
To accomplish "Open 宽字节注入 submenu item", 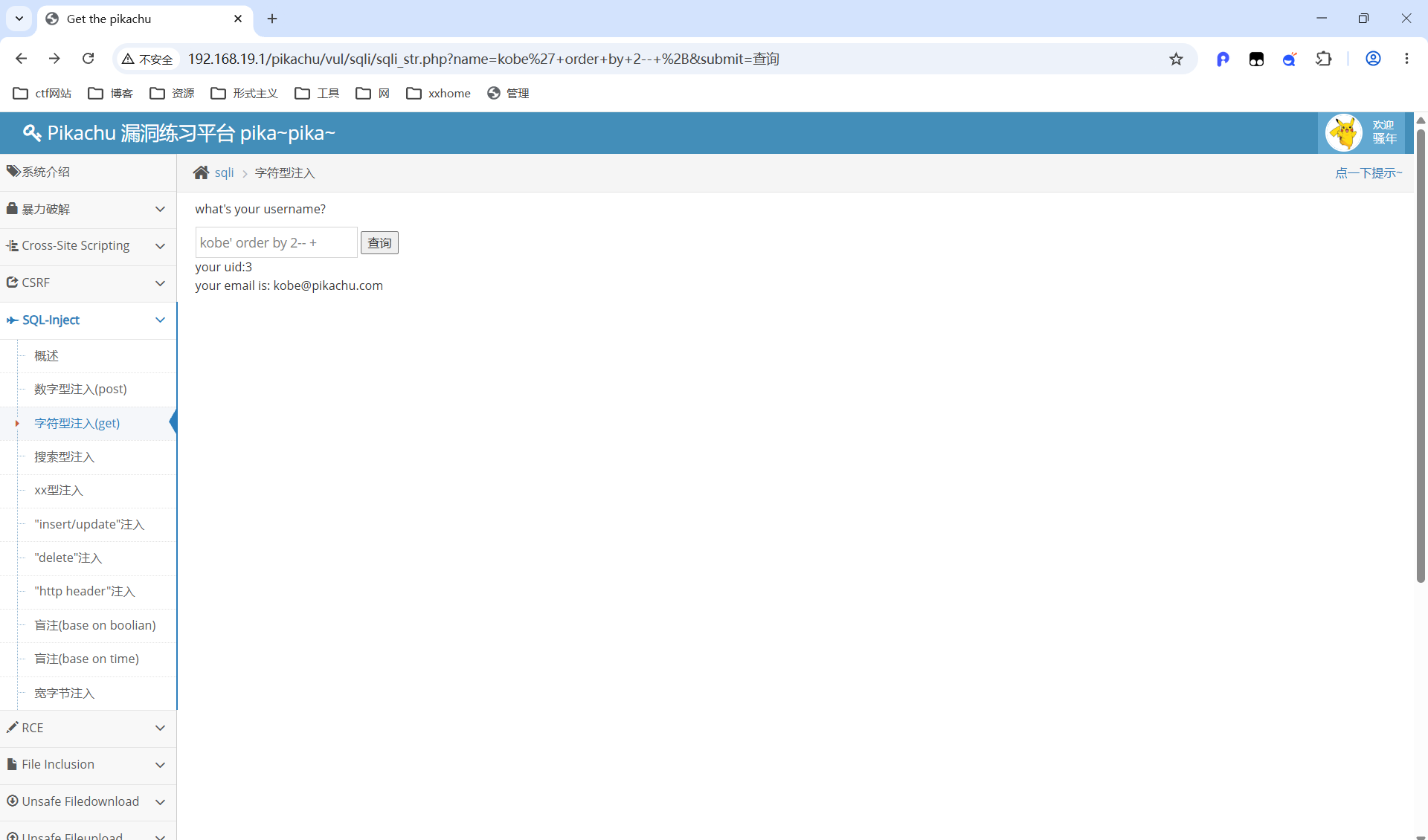I will pyautogui.click(x=64, y=693).
